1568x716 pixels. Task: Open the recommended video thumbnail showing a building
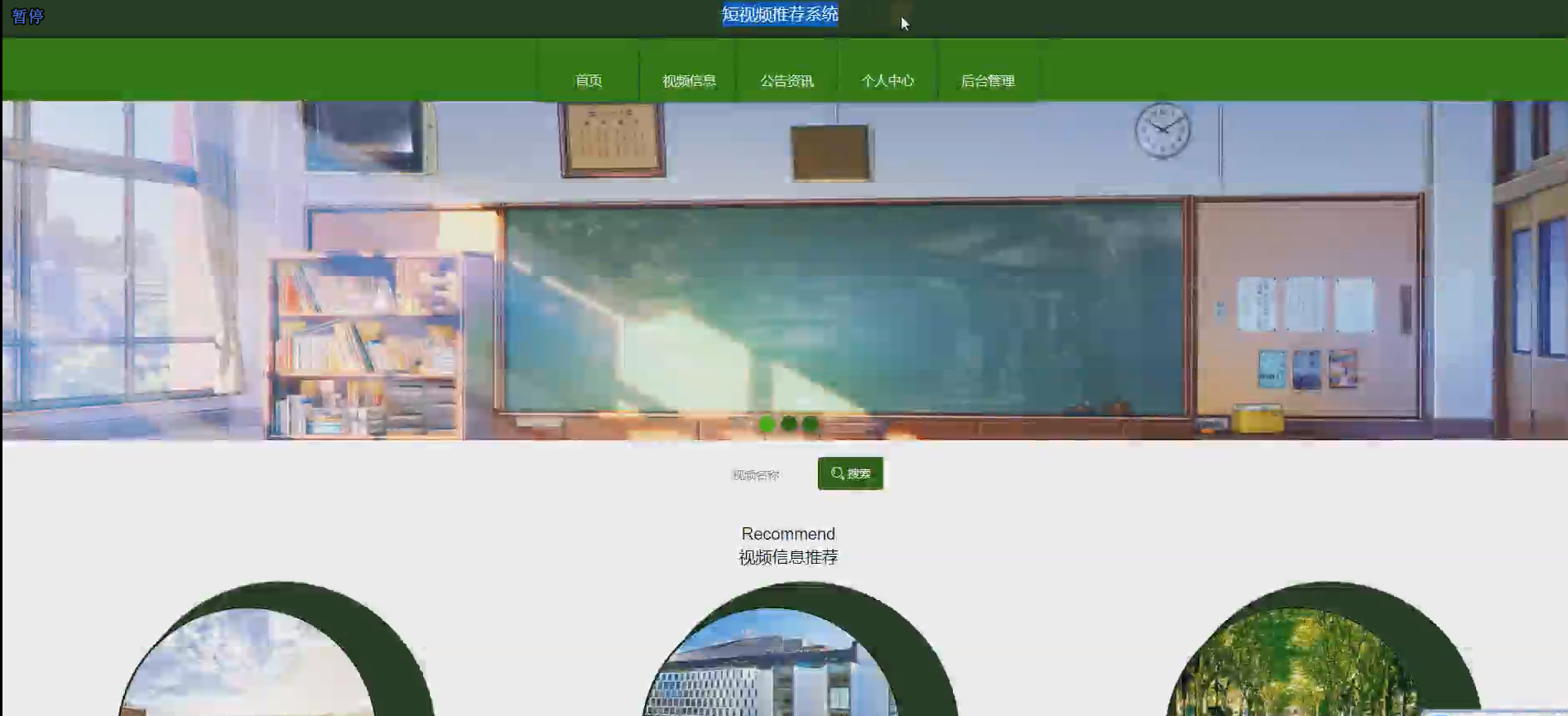[772, 662]
